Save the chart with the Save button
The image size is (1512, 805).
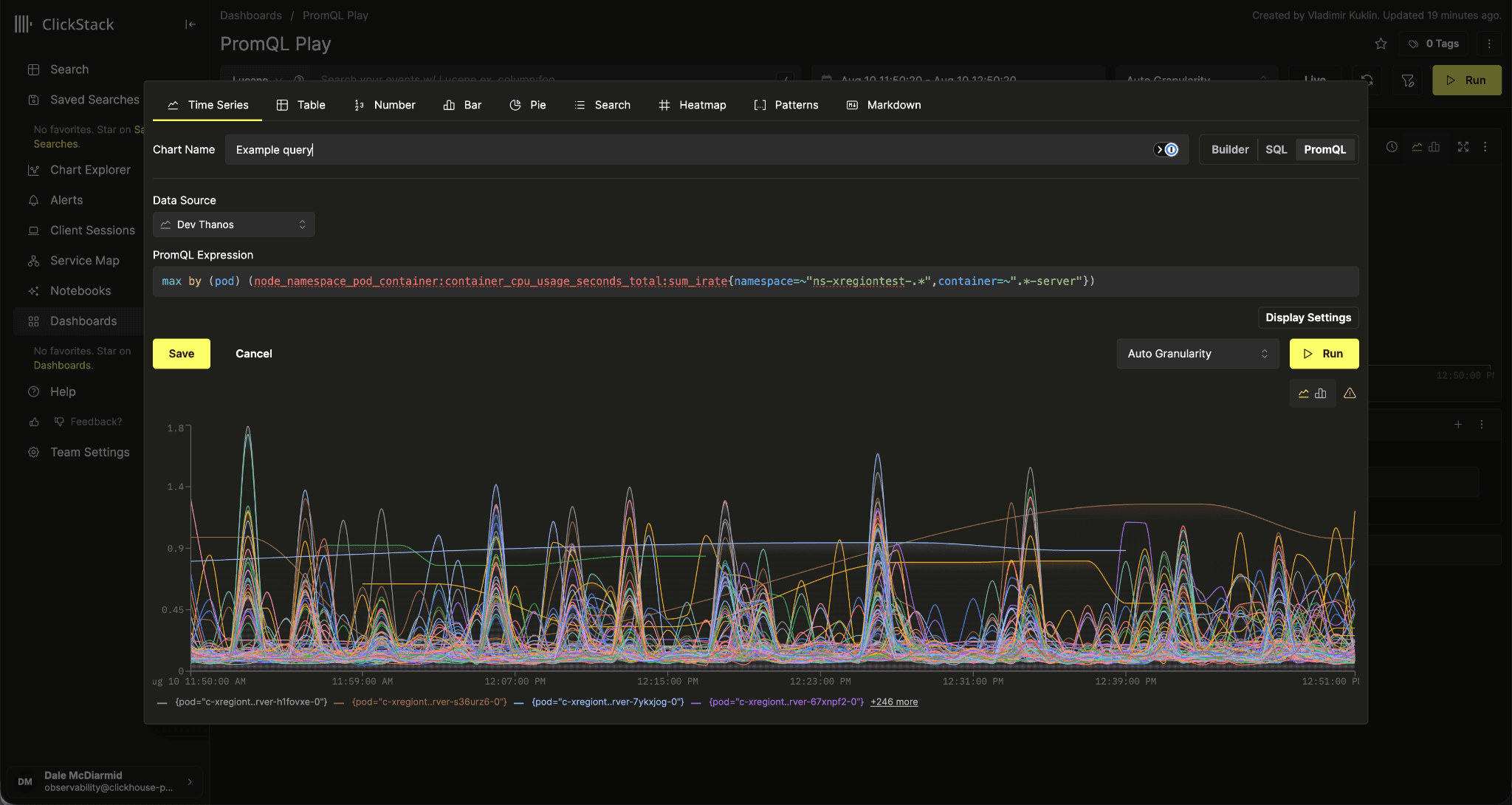point(182,354)
